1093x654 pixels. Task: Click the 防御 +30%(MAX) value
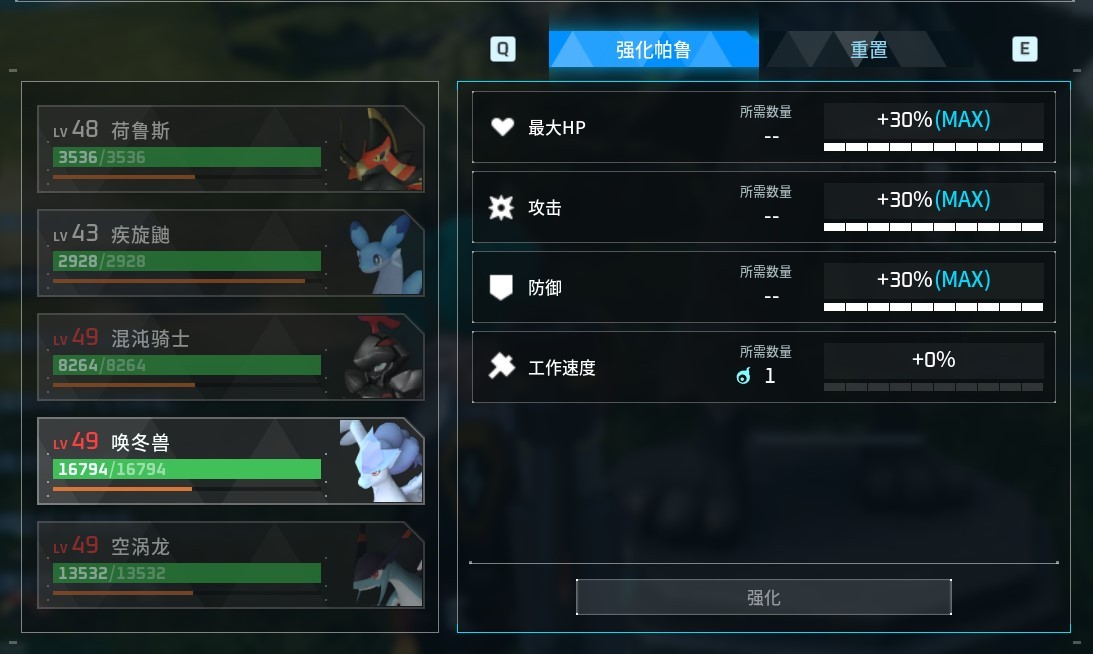(933, 280)
